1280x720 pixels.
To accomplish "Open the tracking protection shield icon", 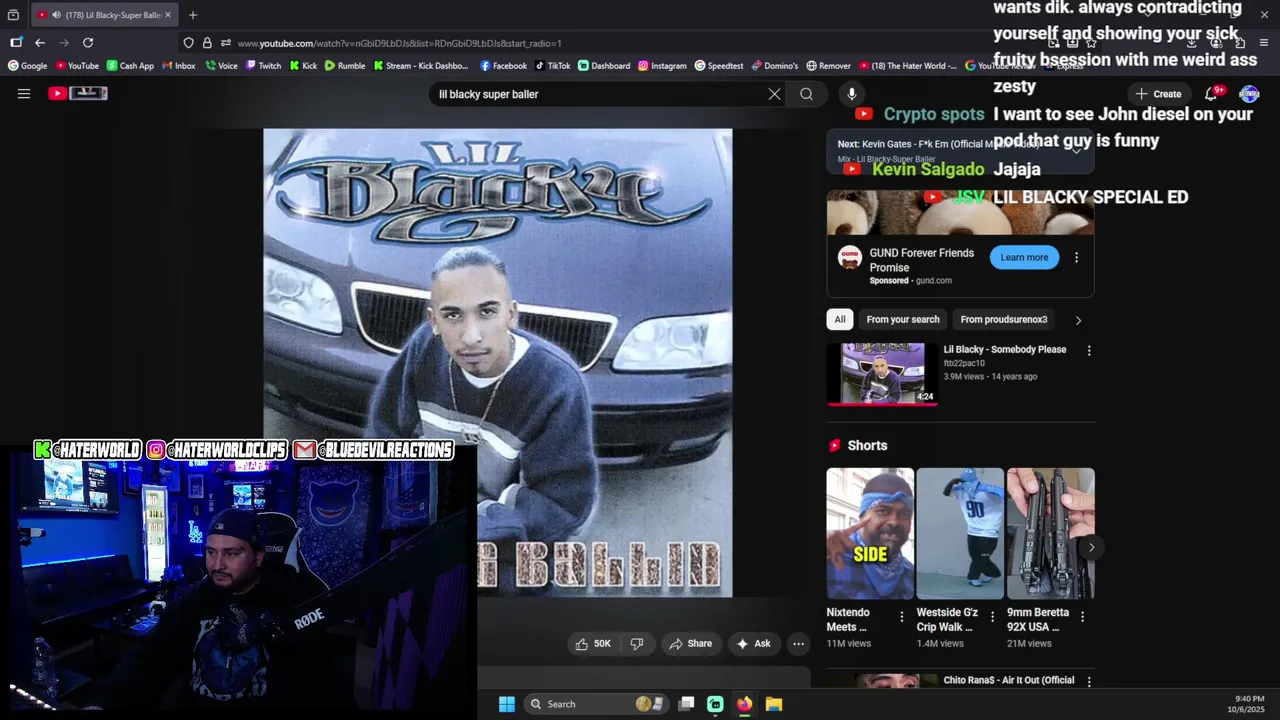I will 188,43.
